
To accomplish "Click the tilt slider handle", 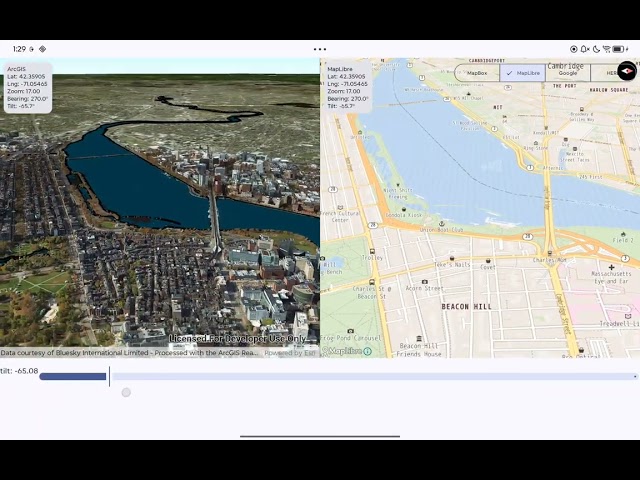I will point(109,376).
